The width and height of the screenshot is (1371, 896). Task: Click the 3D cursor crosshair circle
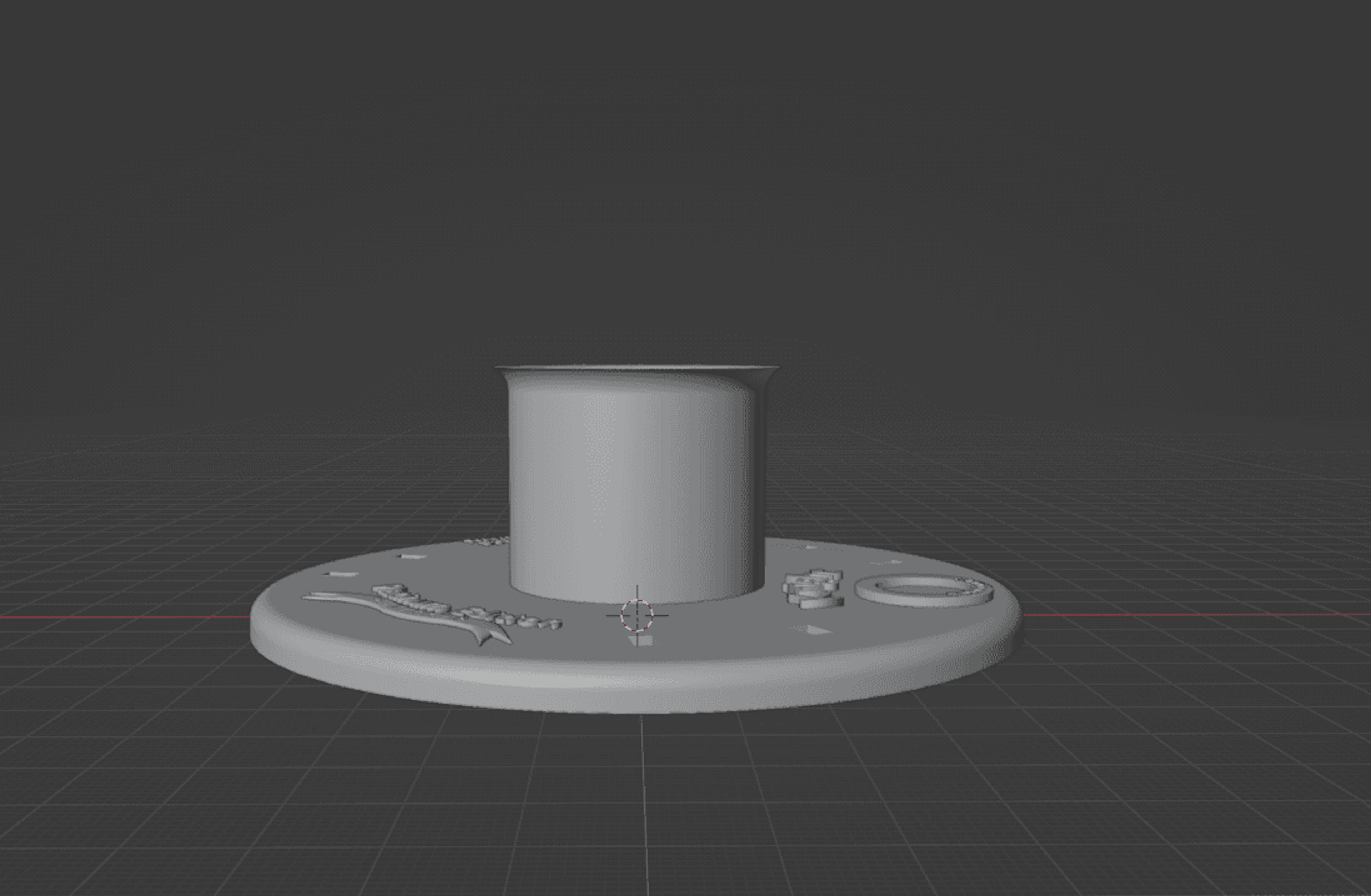point(637,615)
